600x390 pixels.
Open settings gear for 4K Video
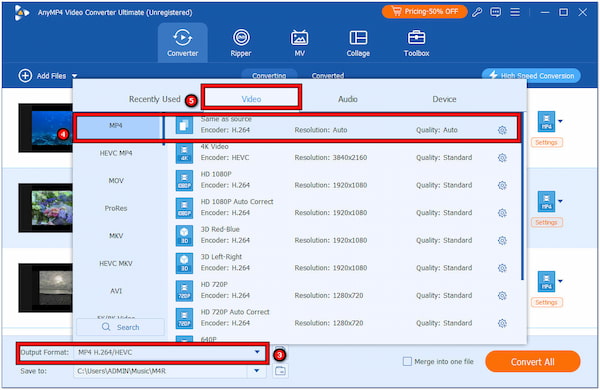pyautogui.click(x=502, y=158)
